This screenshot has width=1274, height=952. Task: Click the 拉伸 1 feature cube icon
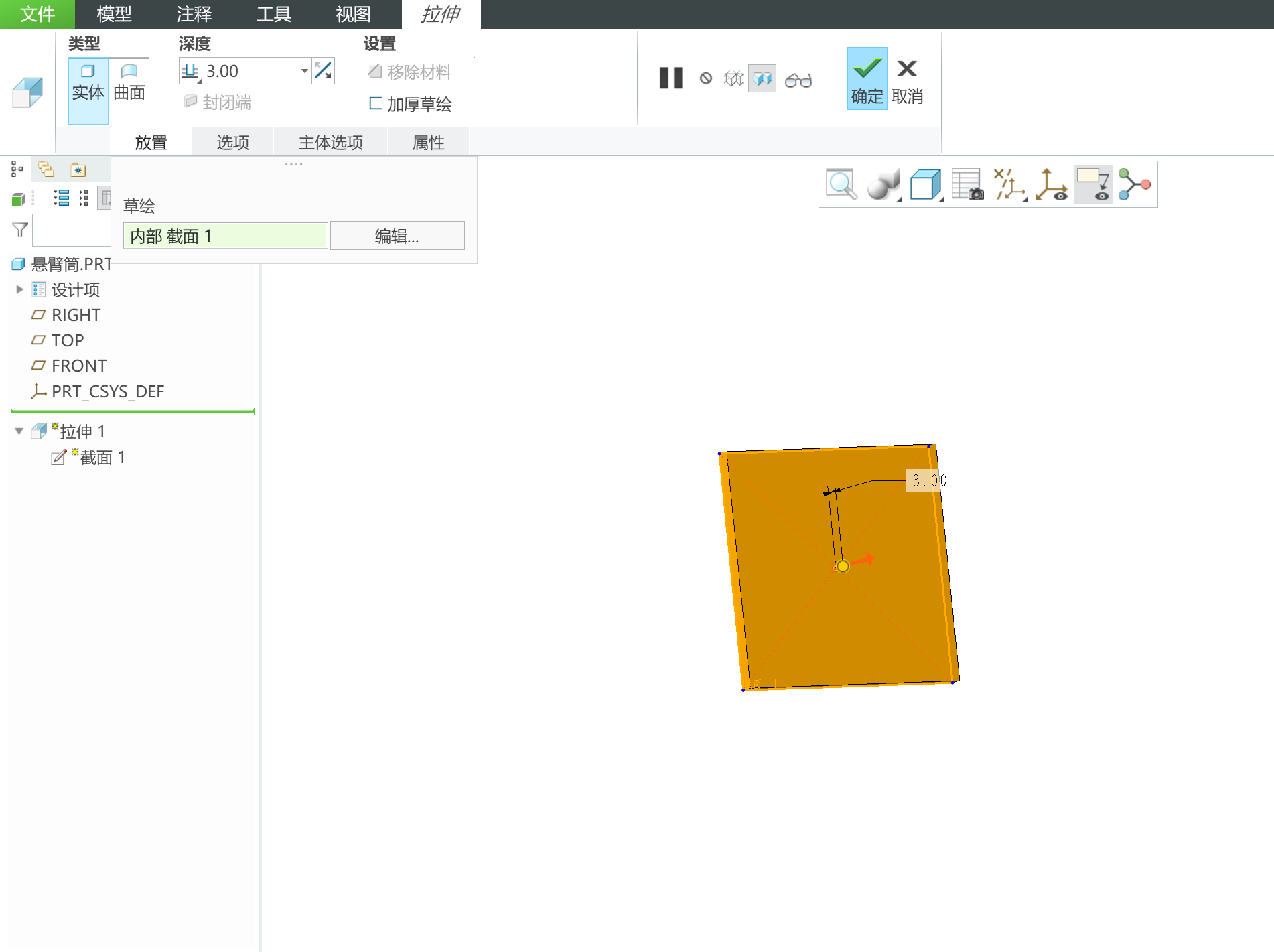(x=39, y=431)
